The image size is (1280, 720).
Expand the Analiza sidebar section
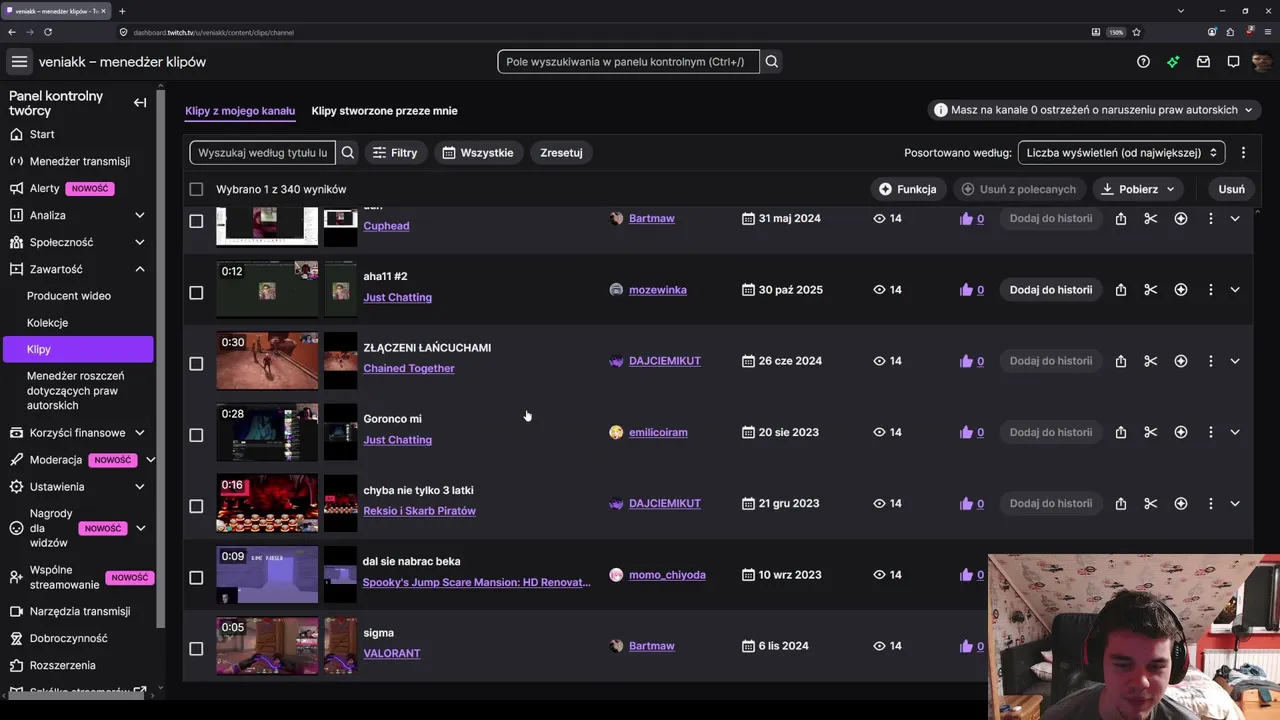coord(140,215)
